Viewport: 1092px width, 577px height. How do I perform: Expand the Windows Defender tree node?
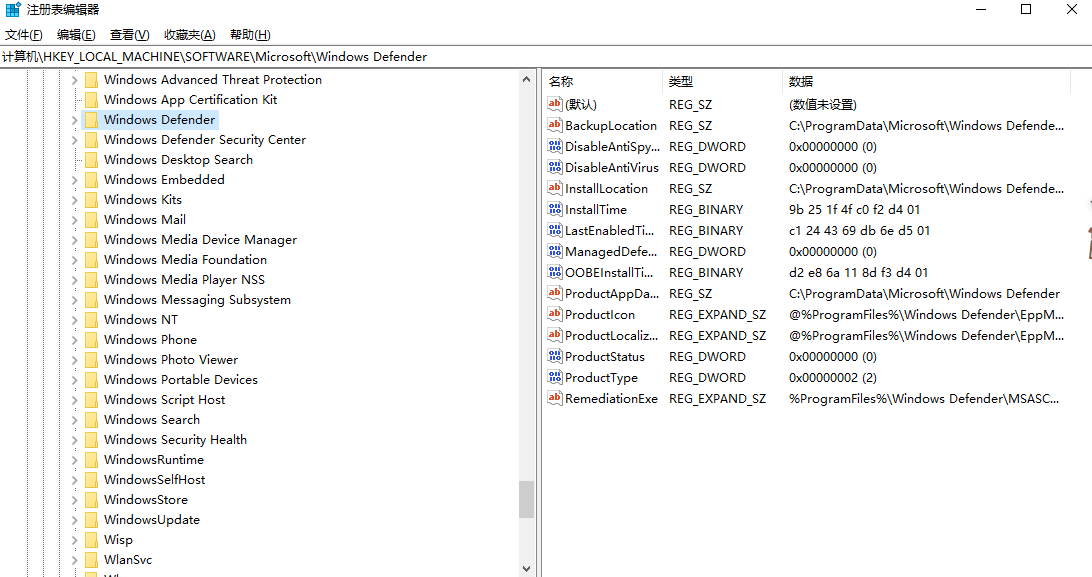pos(75,120)
